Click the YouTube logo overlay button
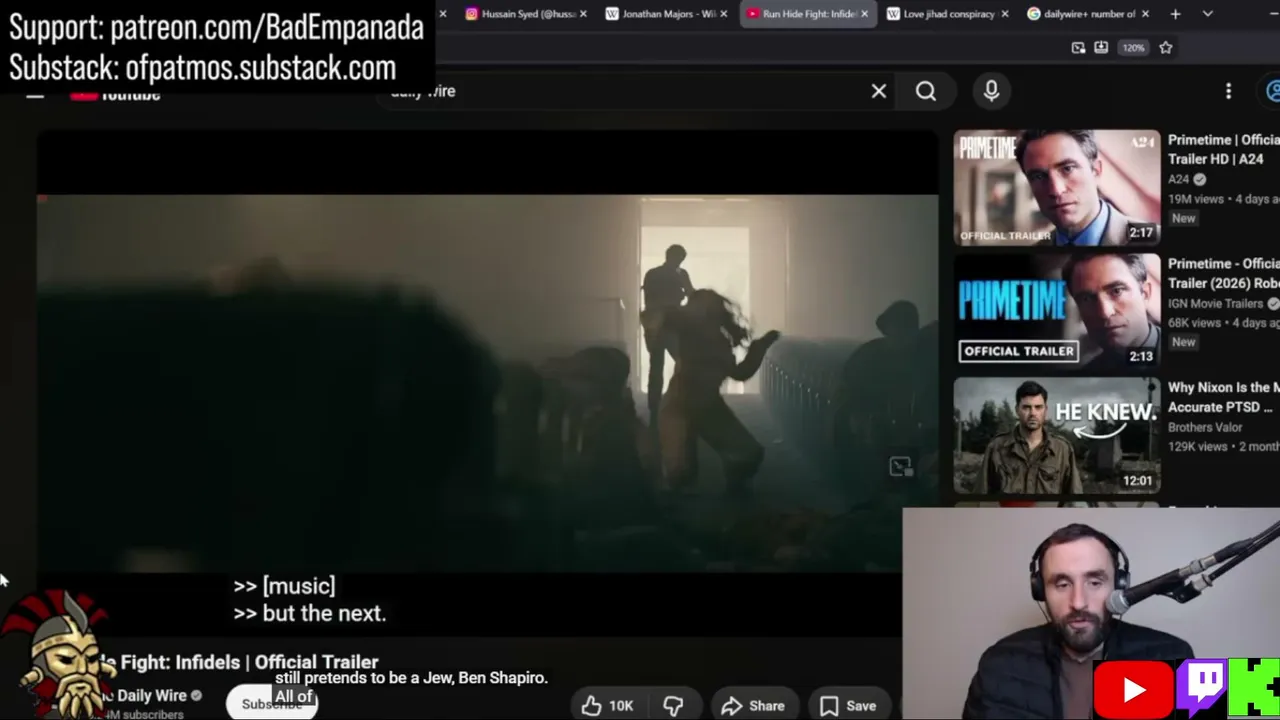Viewport: 1280px width, 720px height. pos(1133,690)
